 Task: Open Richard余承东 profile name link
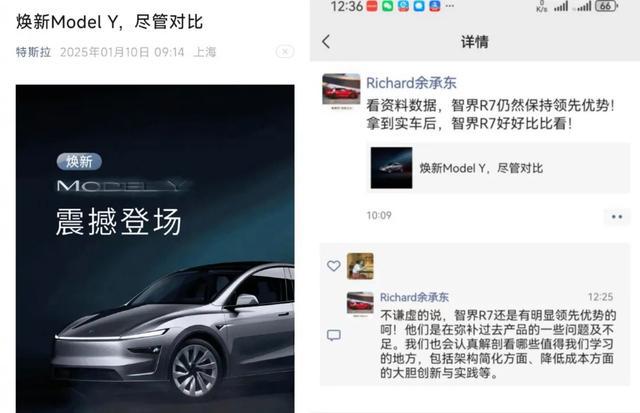[411, 83]
